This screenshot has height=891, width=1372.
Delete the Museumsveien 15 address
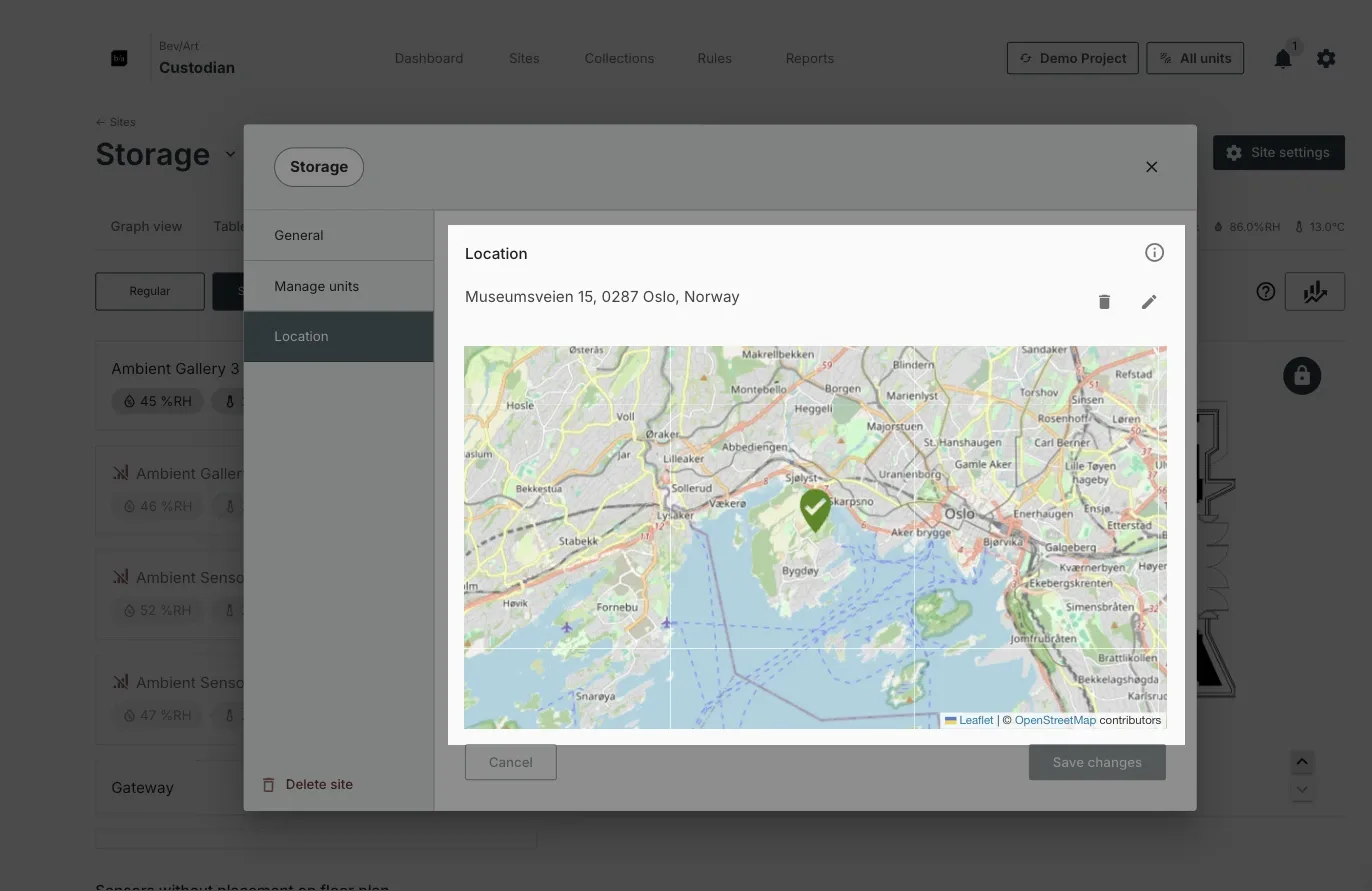1104,302
